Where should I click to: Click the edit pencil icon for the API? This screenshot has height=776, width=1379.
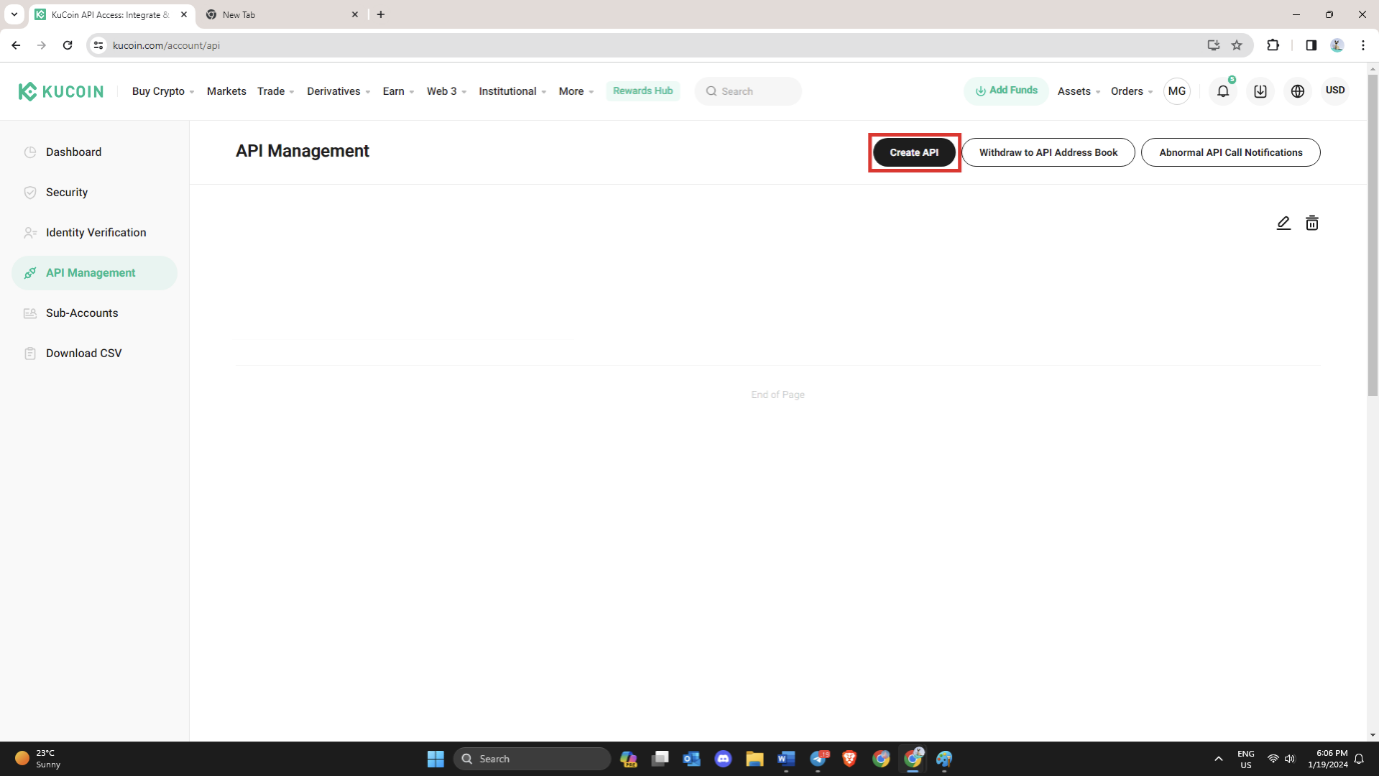tap(1283, 223)
